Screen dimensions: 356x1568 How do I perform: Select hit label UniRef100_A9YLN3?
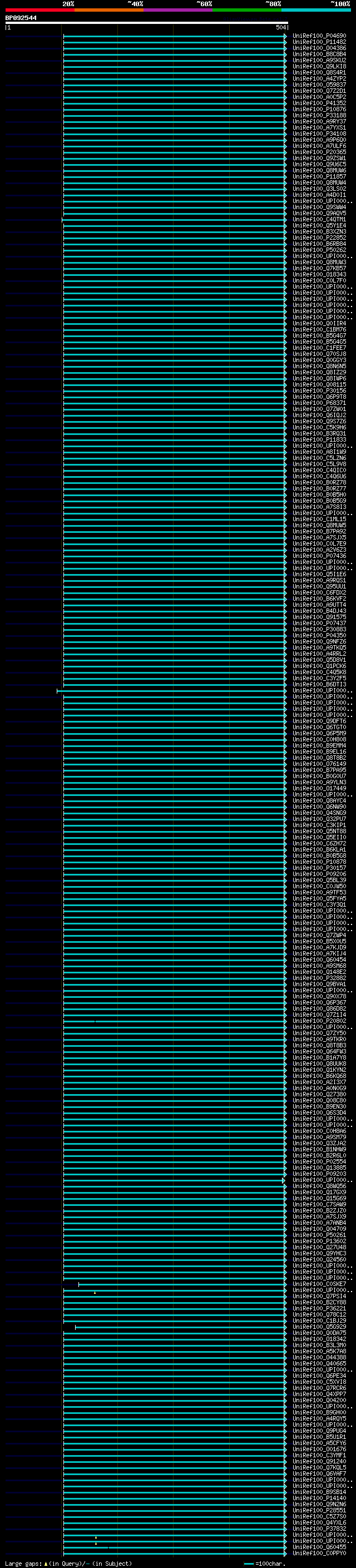coord(319,782)
